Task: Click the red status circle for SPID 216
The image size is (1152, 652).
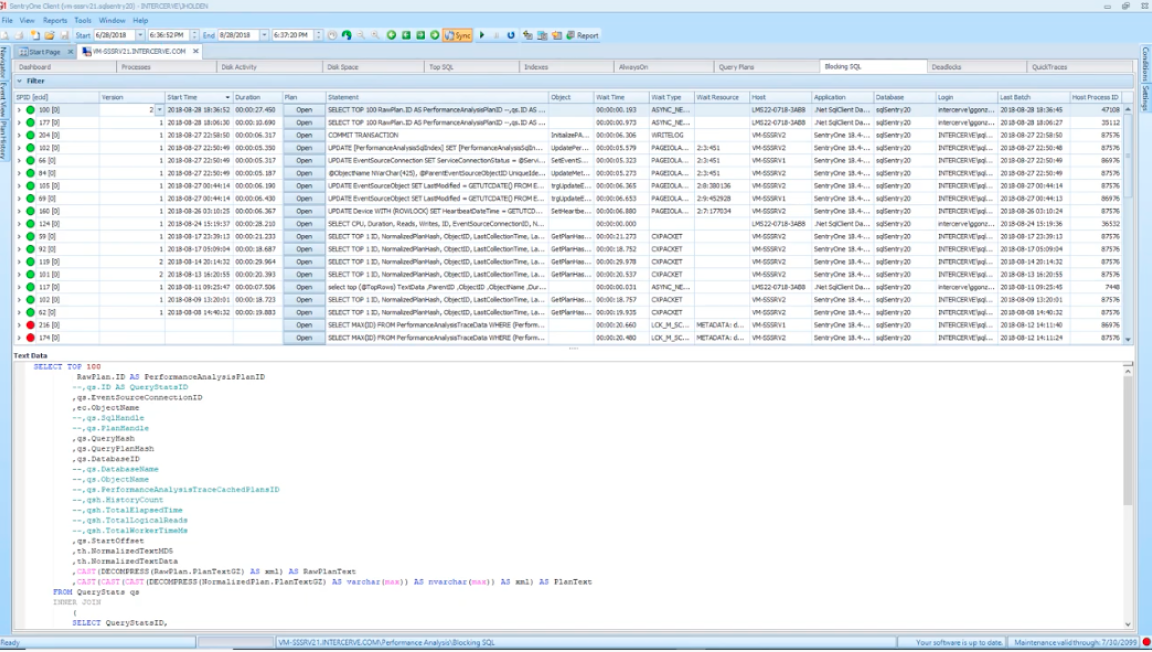Action: pyautogui.click(x=30, y=325)
